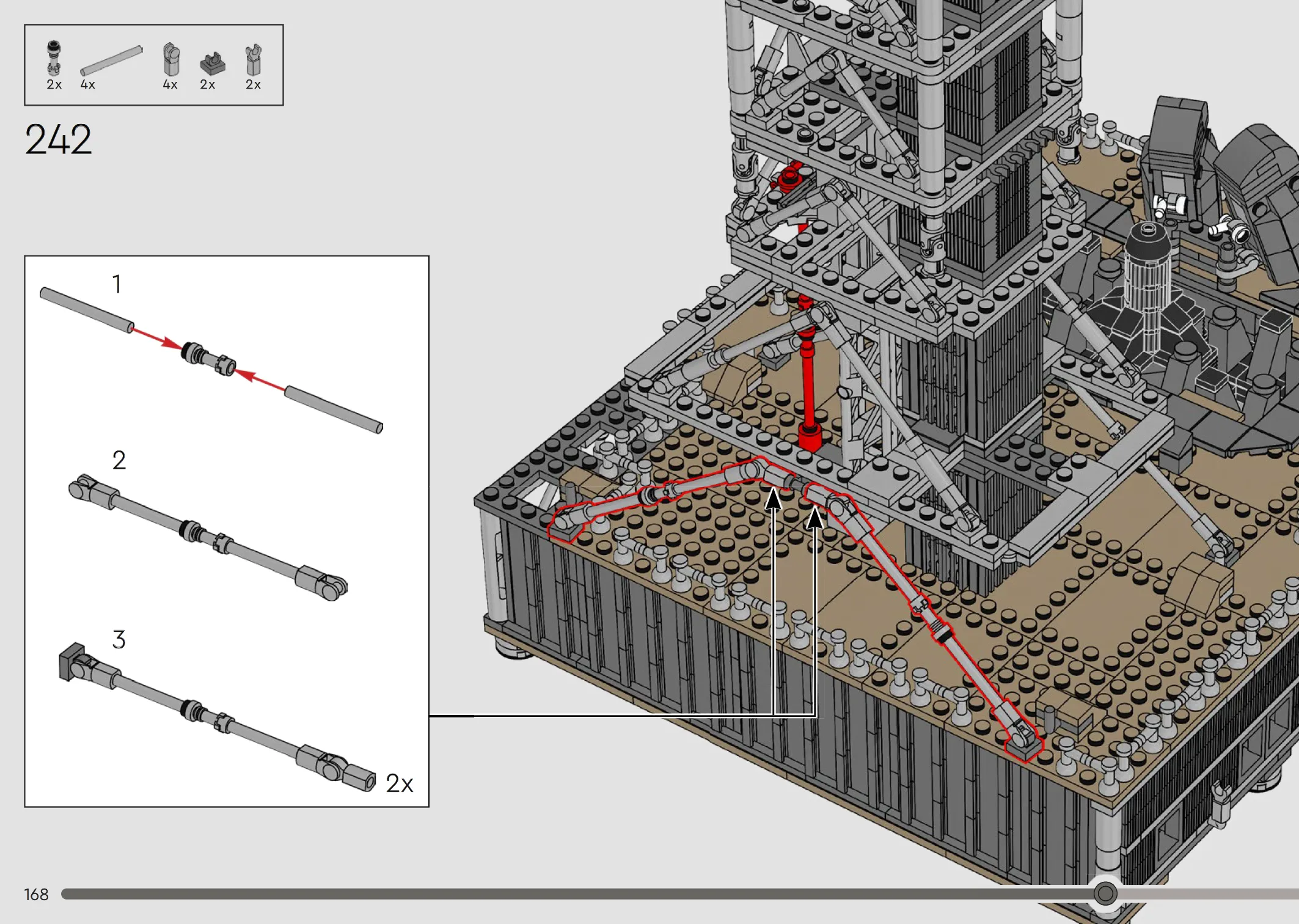Viewport: 1299px width, 924px height.
Task: Select the gray clip holder part 4x
Action: click(x=171, y=59)
